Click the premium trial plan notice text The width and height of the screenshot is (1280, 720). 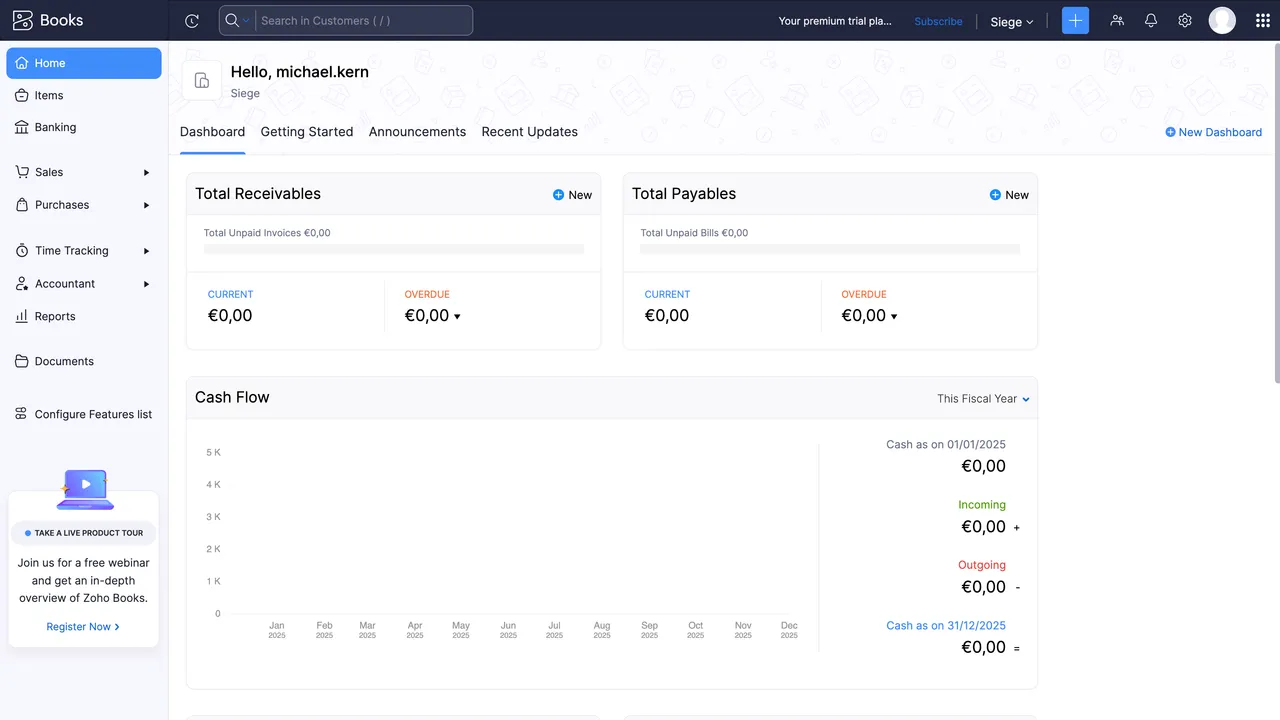click(835, 21)
